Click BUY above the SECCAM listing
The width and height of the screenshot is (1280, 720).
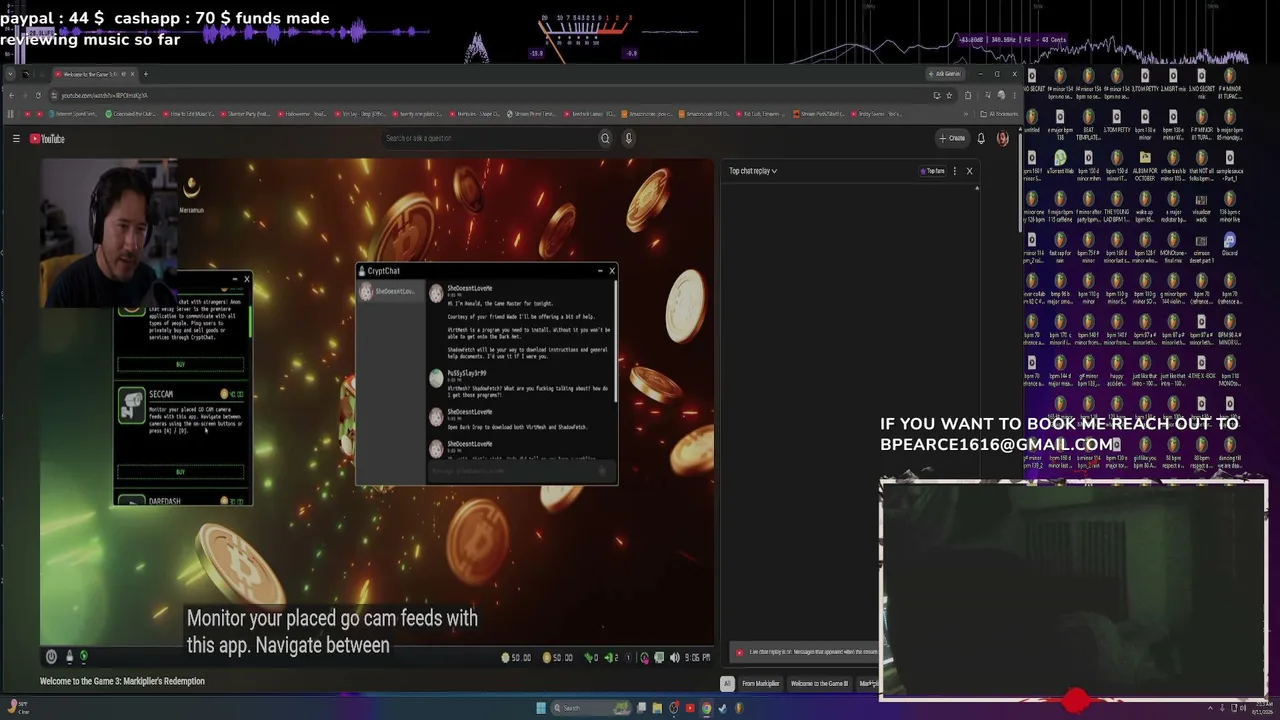[180, 365]
